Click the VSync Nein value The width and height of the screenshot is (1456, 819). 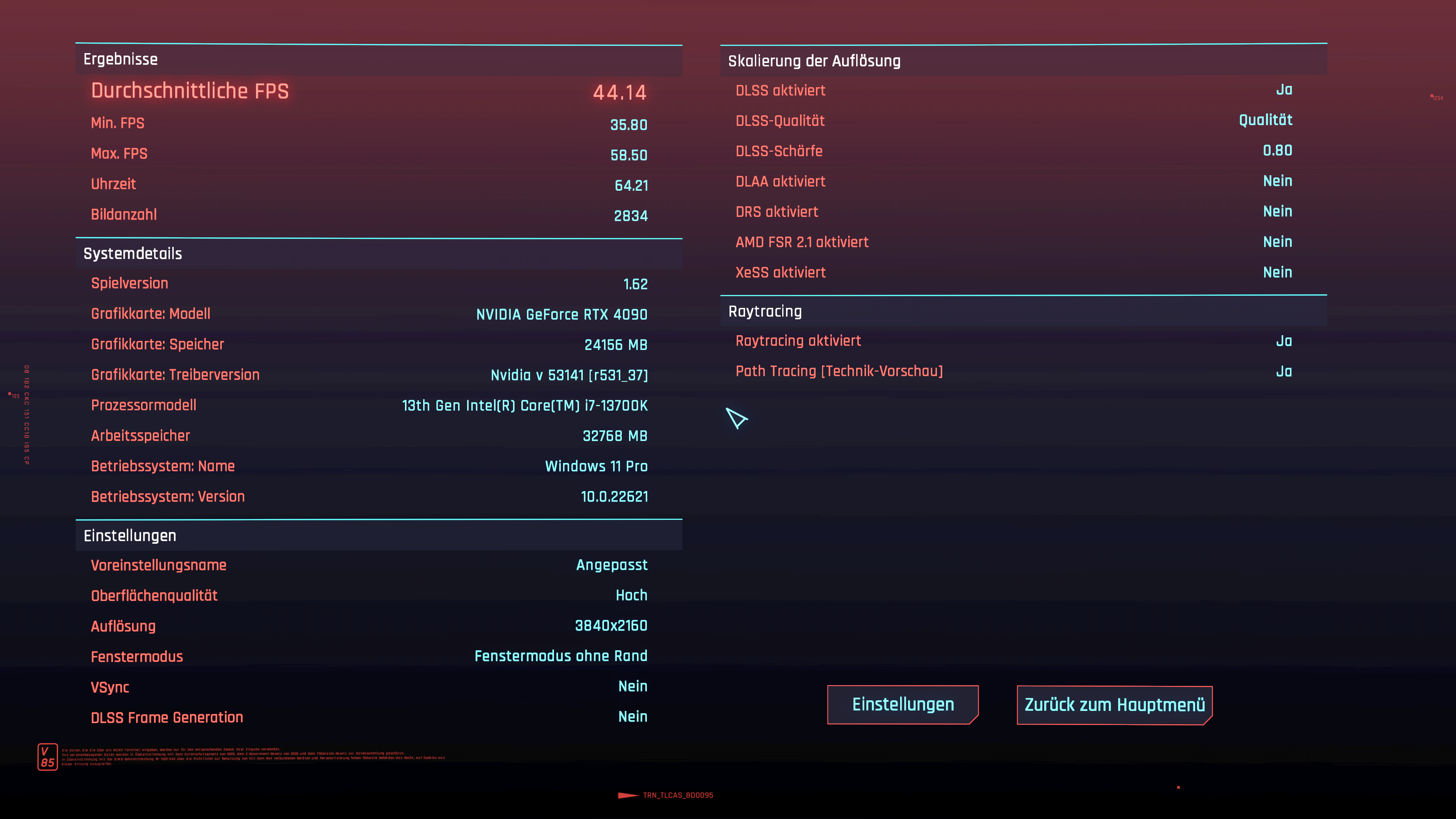[x=632, y=686]
